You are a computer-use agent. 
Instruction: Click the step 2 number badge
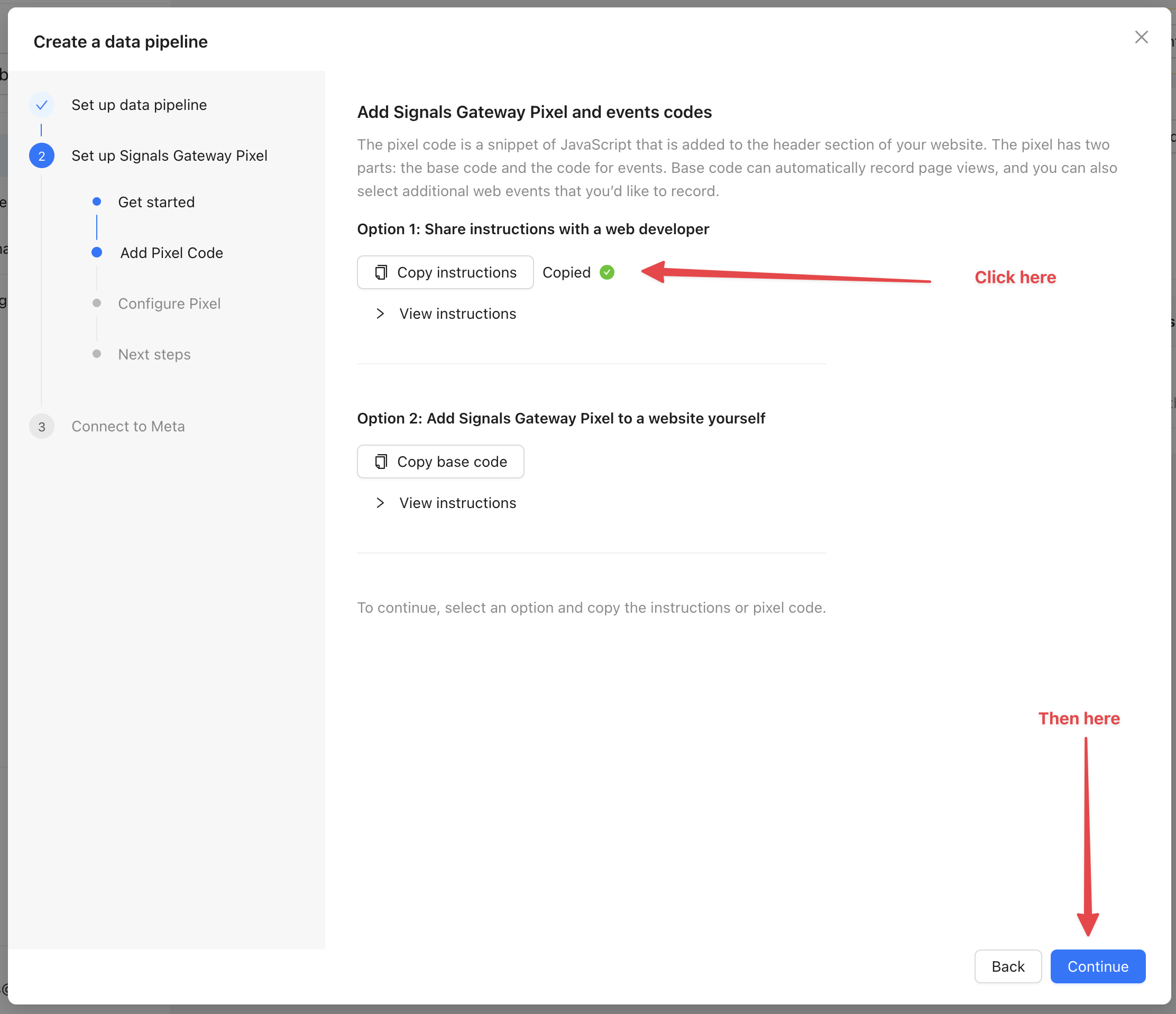pyautogui.click(x=41, y=156)
